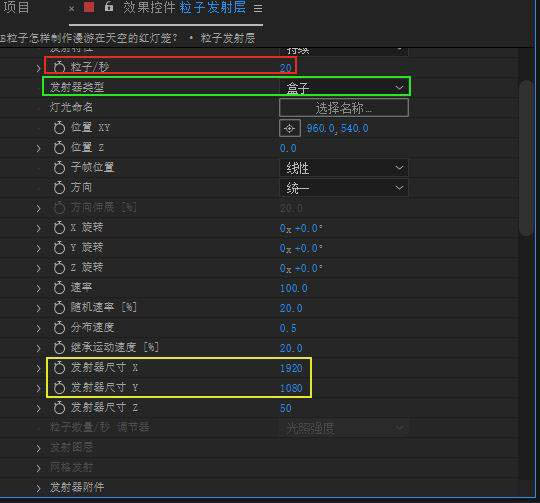This screenshot has width=540, height=503.
Task: Expand the 粒子/秒 property
Action: pyautogui.click(x=38, y=68)
